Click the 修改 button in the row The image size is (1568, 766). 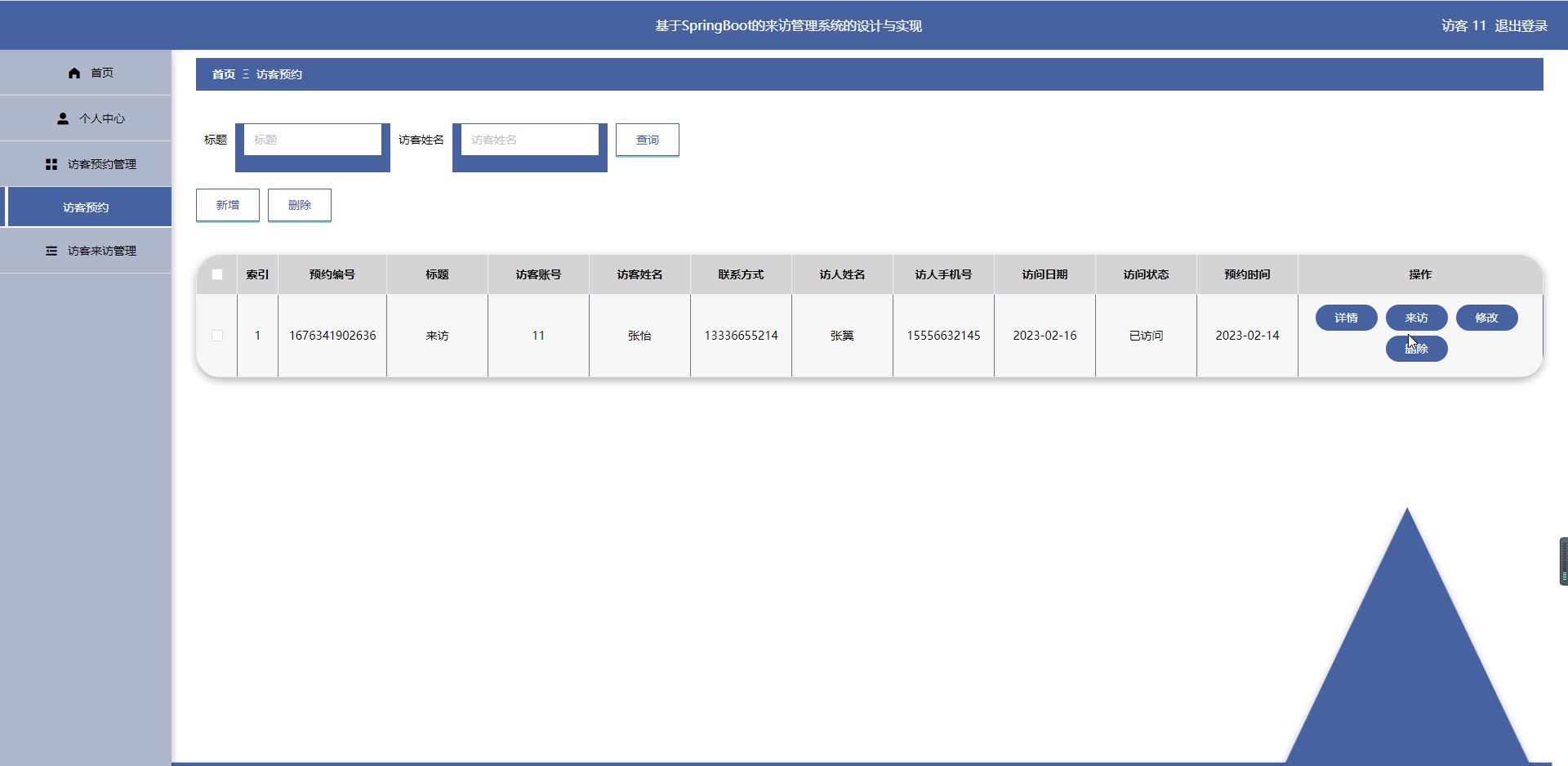click(x=1487, y=318)
